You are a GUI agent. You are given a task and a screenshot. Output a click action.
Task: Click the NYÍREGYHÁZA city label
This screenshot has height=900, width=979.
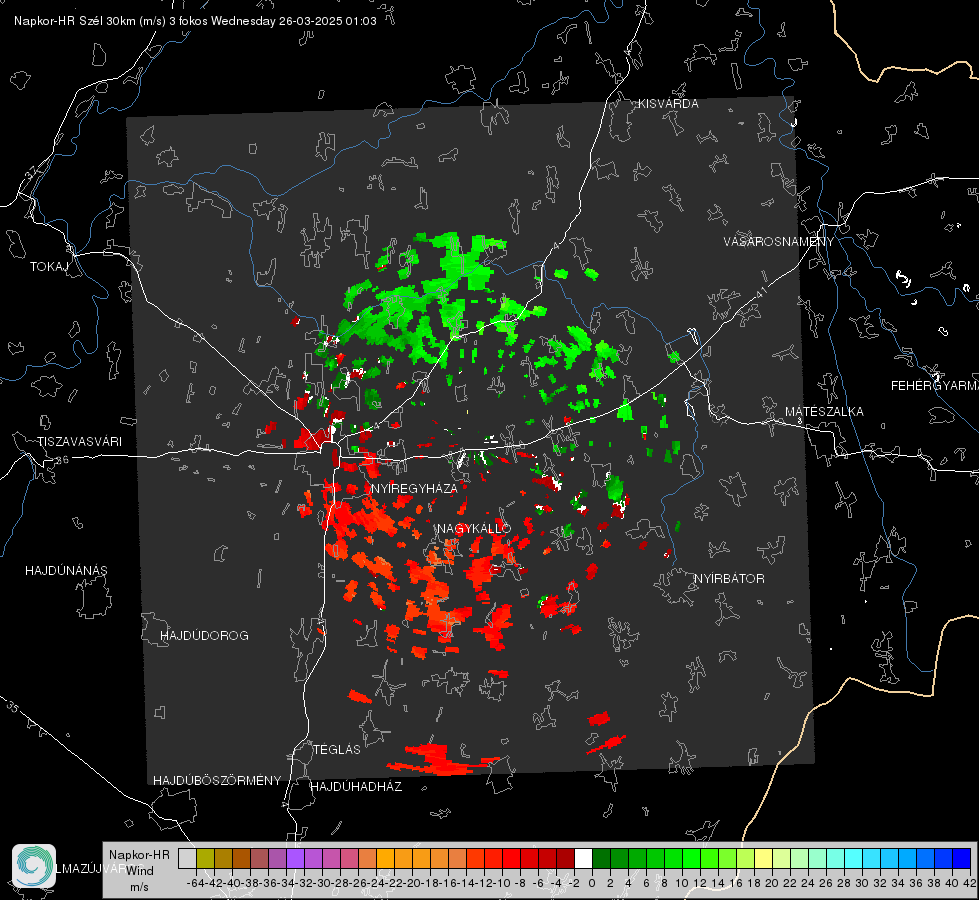coord(414,488)
